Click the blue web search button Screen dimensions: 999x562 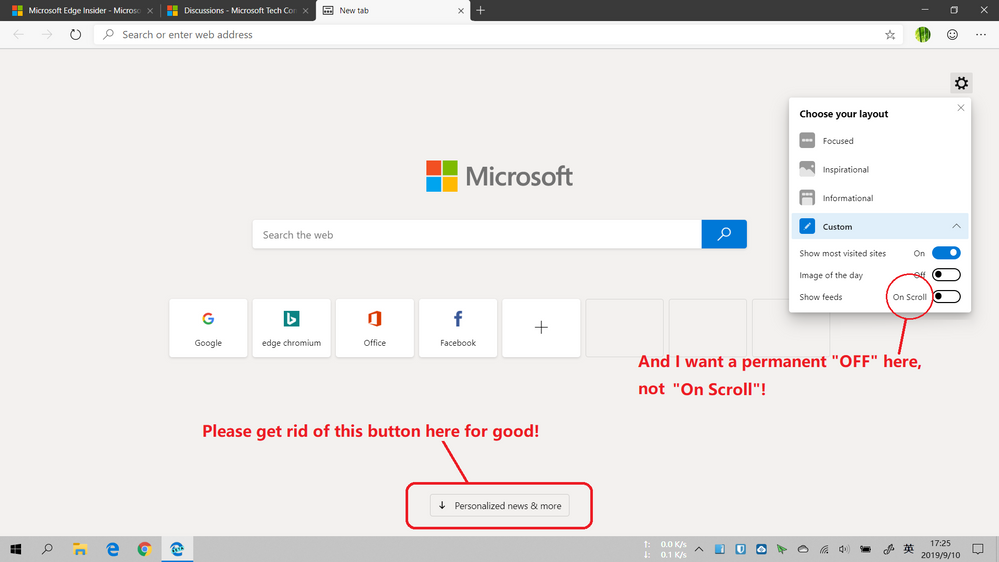click(724, 234)
